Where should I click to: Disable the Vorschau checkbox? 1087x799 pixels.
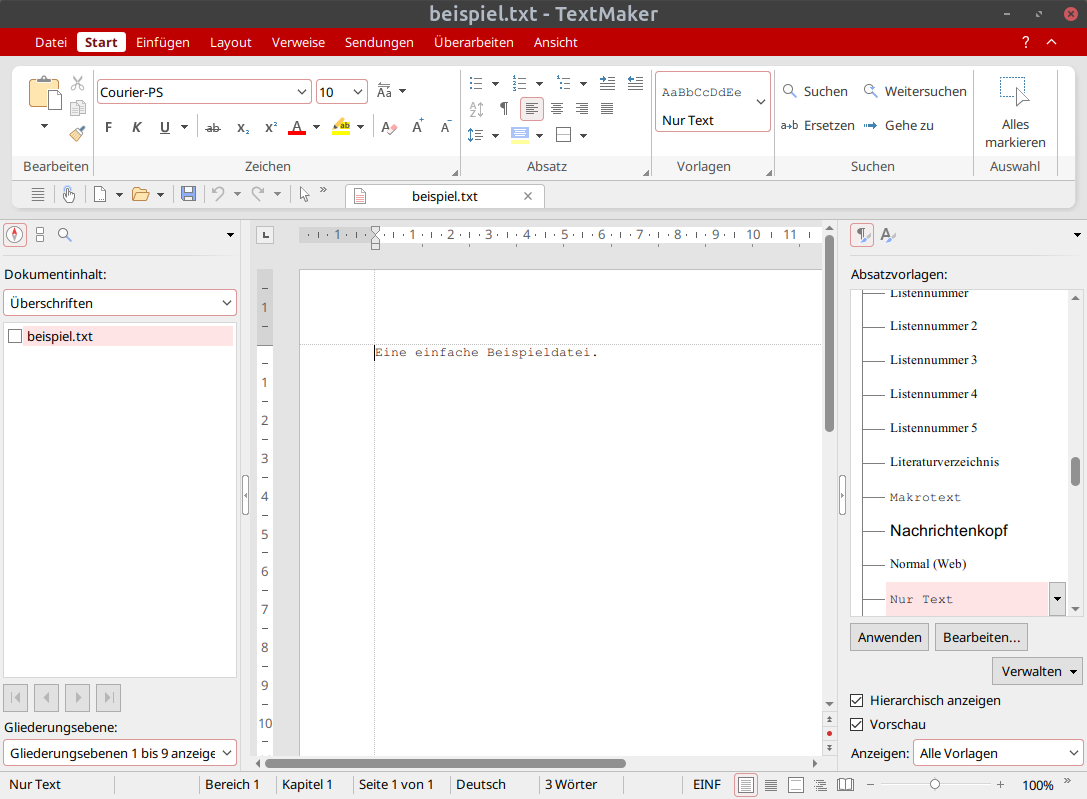click(857, 724)
